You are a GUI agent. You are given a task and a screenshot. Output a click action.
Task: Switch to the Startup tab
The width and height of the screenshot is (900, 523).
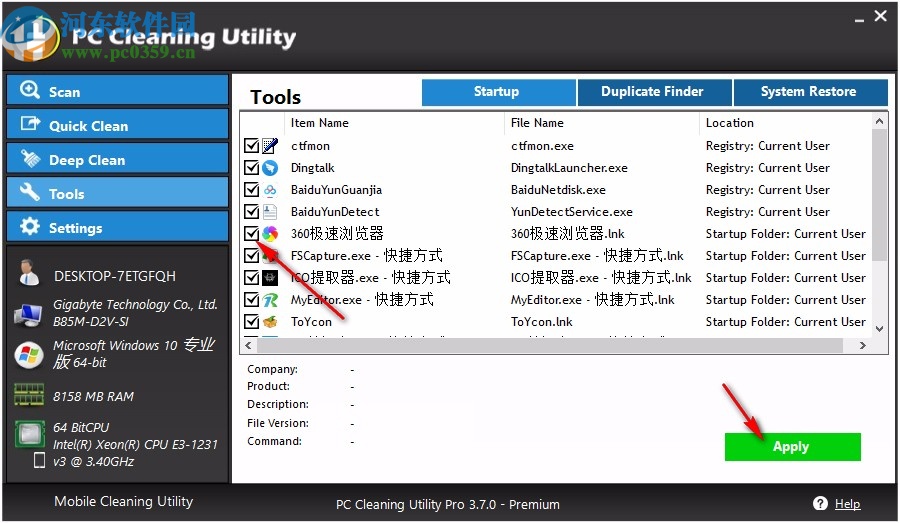click(498, 92)
